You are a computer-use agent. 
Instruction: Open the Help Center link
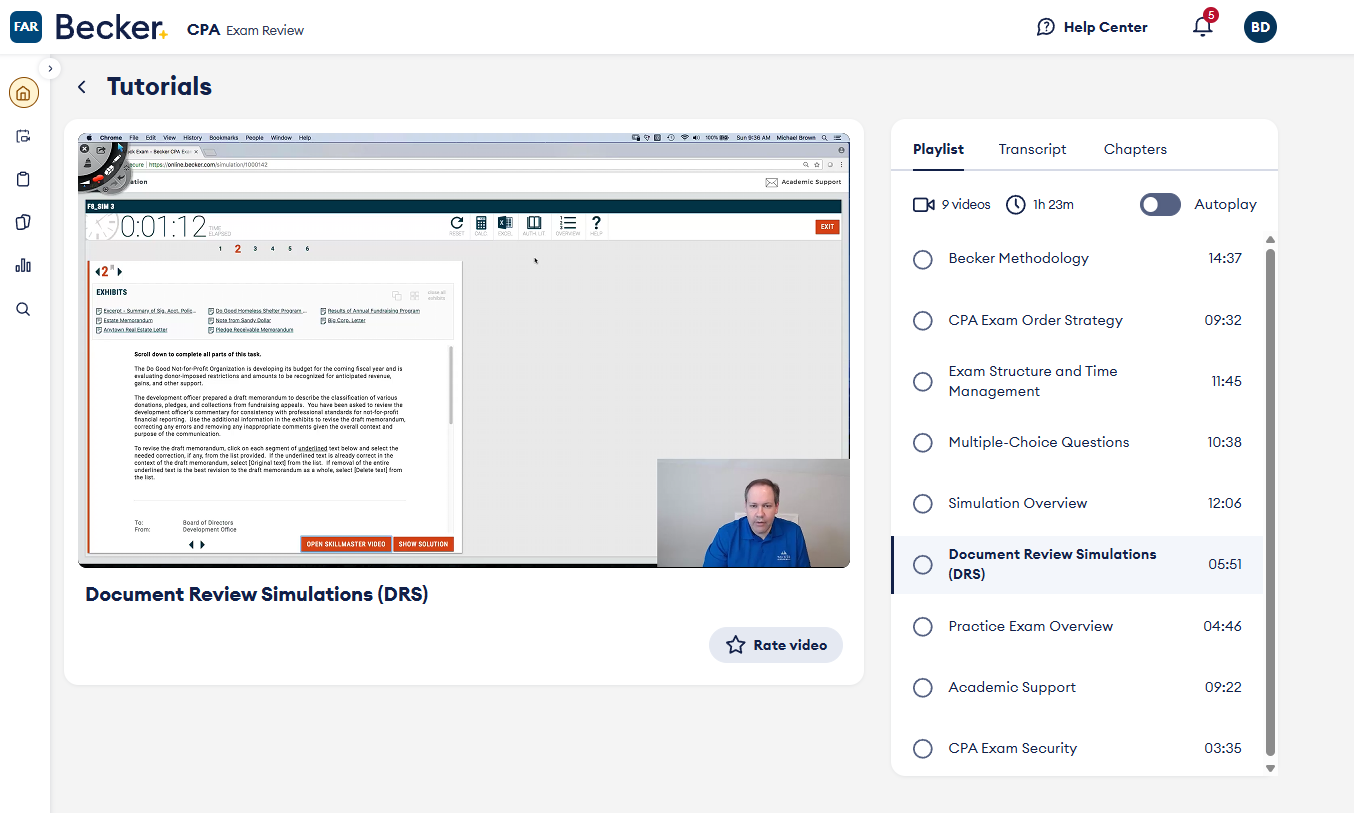(1092, 27)
